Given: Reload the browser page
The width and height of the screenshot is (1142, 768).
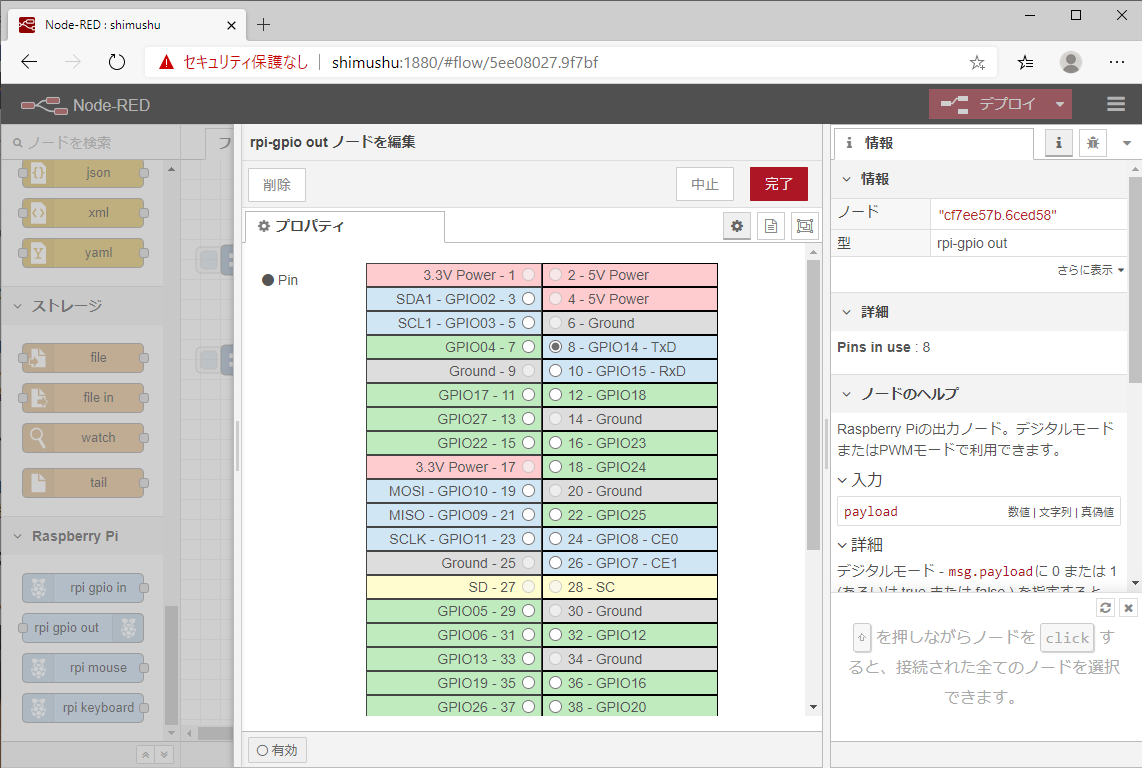Looking at the screenshot, I should click(x=117, y=63).
